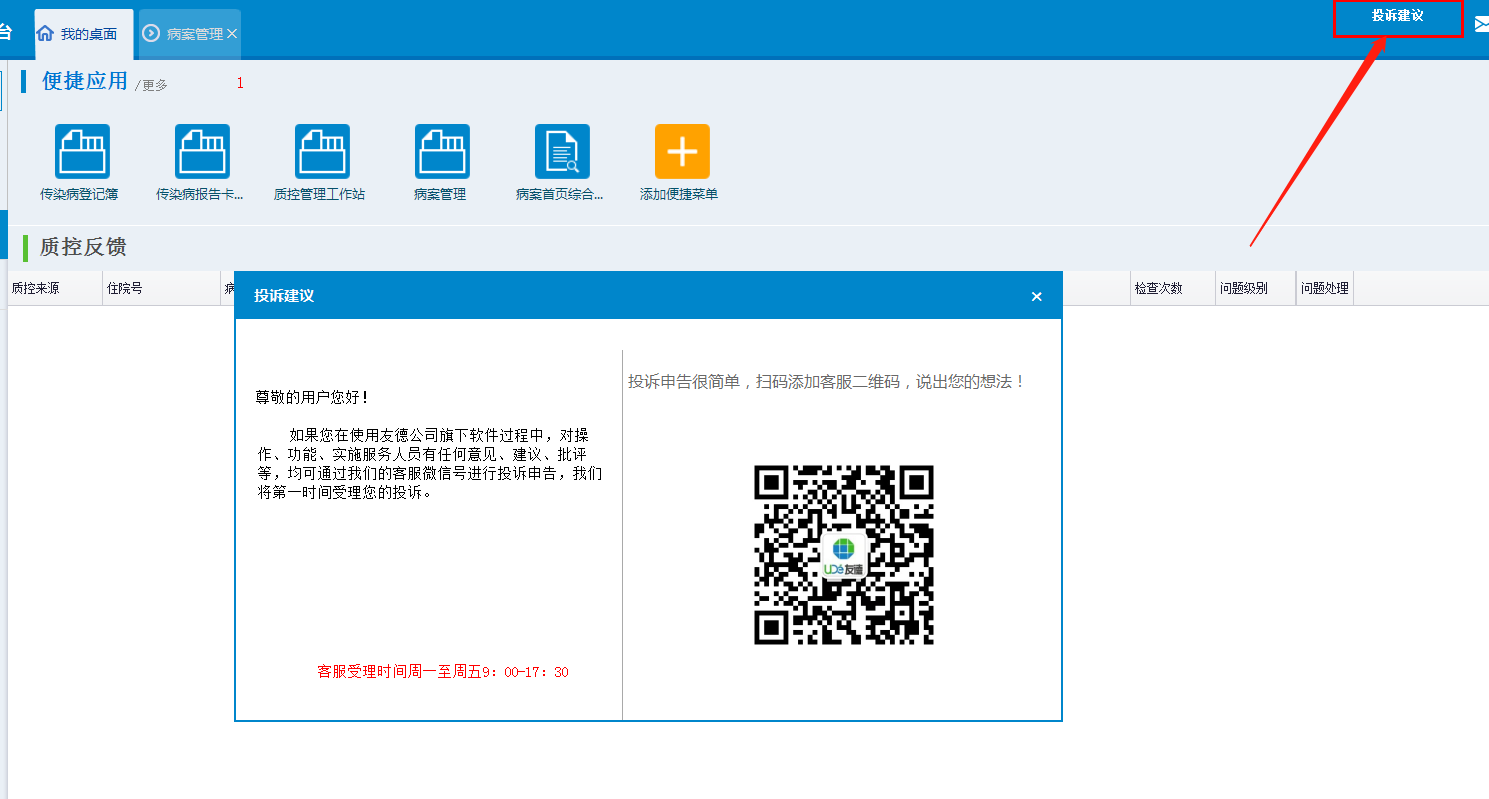Click the orange 添加便捷菜单 plus icon

[x=682, y=151]
